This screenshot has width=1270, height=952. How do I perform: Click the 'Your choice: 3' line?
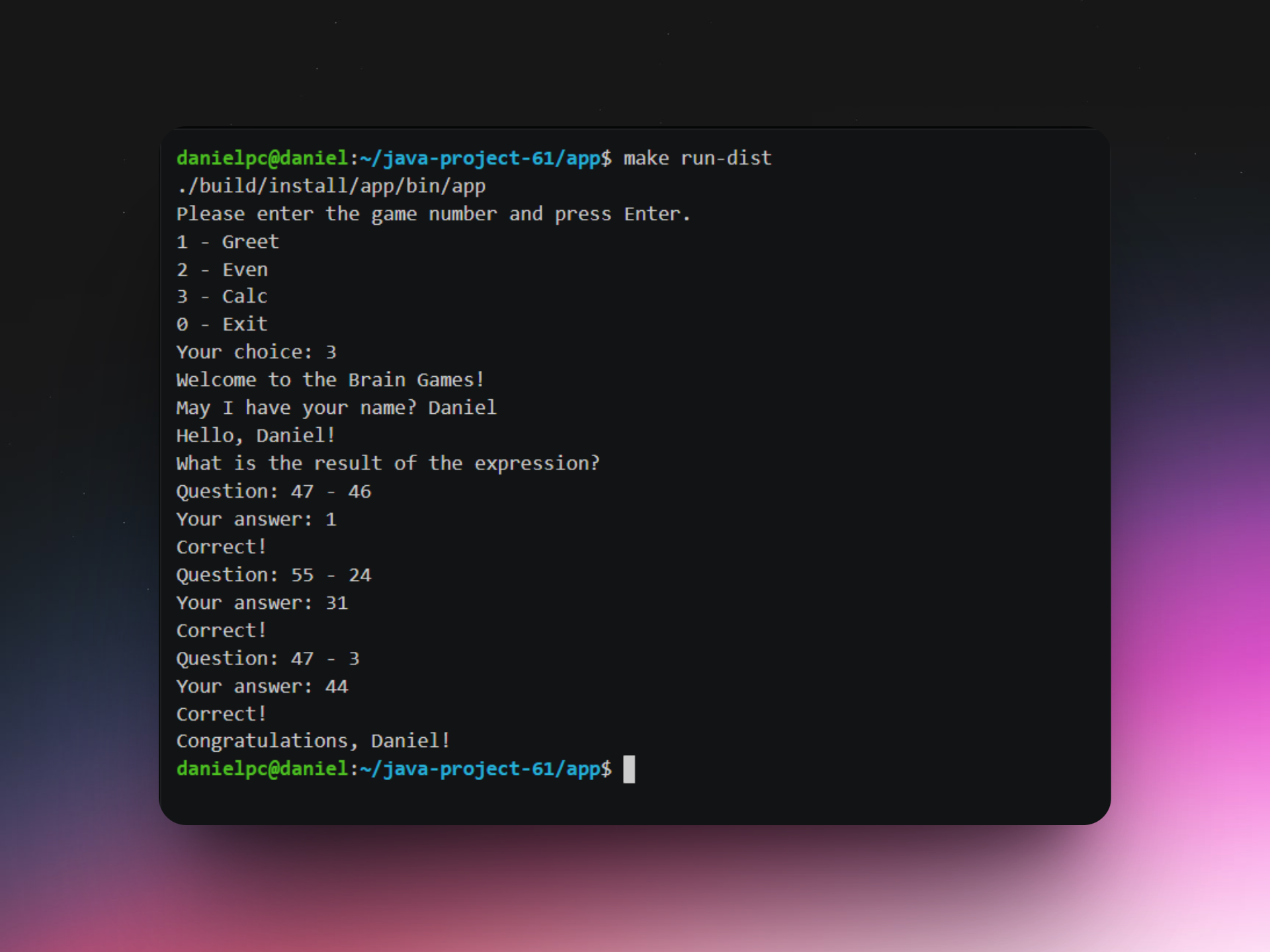click(257, 352)
